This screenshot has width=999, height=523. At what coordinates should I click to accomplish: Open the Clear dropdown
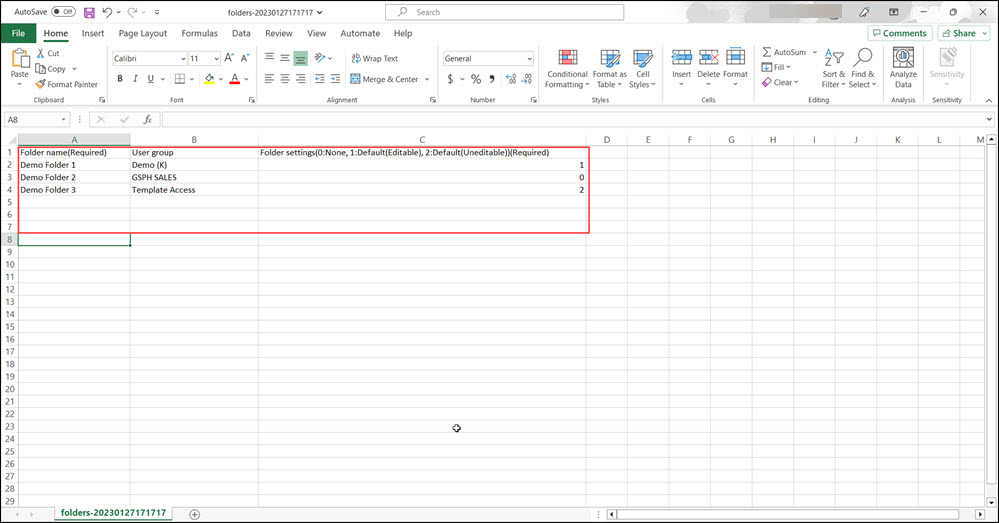point(780,82)
